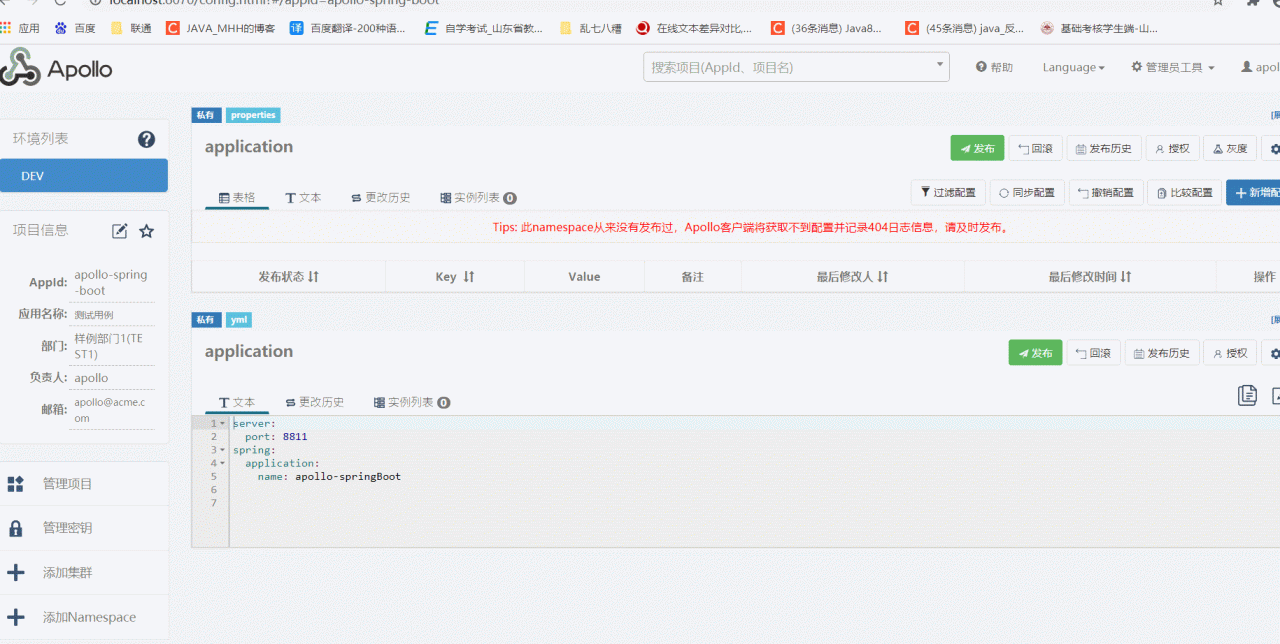Viewport: 1280px width, 644px height.
Task: Sort by 最后修改人 column
Action: [x=852, y=277]
